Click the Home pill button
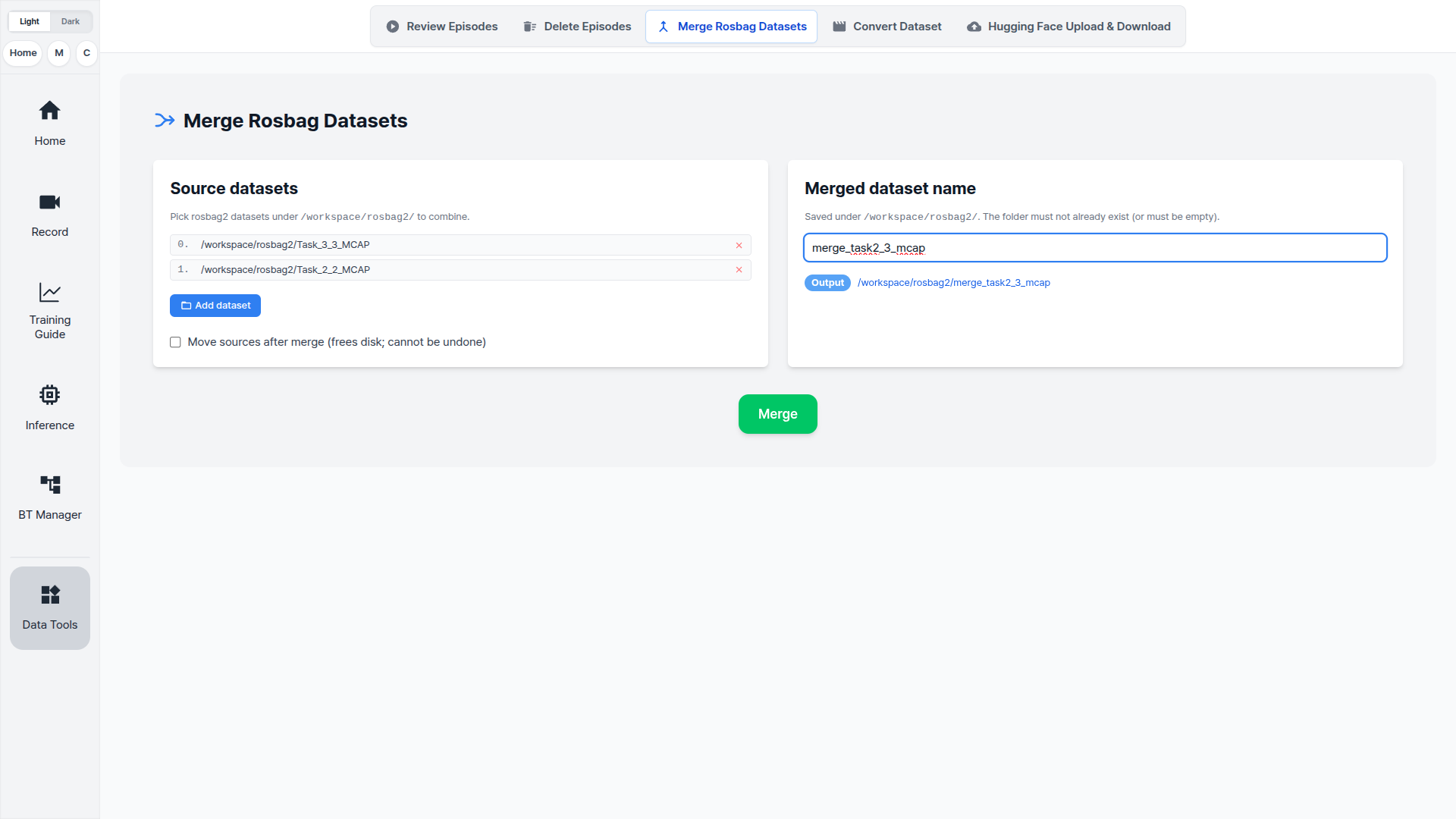Image resolution: width=1456 pixels, height=819 pixels. pyautogui.click(x=24, y=53)
